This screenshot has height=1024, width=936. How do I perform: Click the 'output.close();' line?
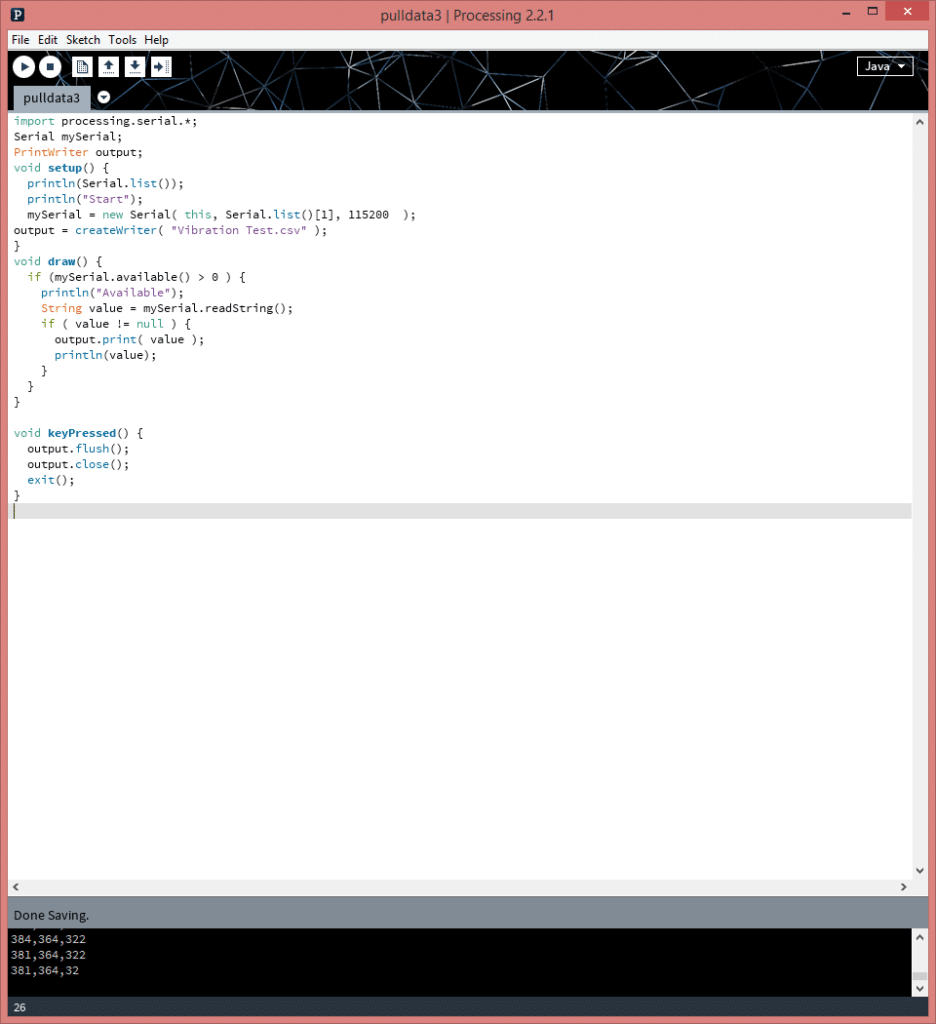(x=78, y=464)
